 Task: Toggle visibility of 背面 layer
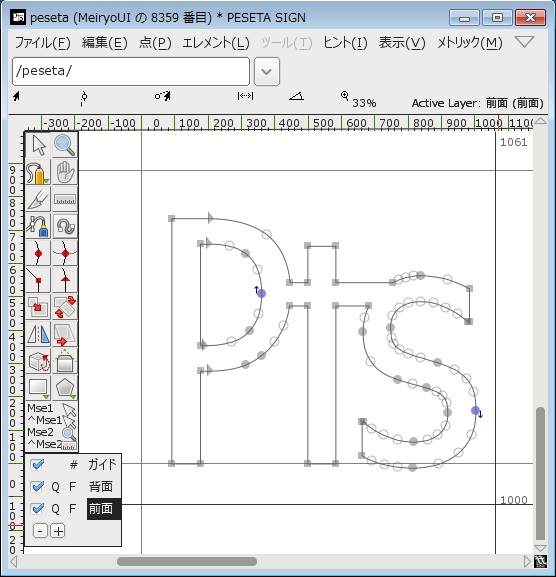tap(37, 487)
